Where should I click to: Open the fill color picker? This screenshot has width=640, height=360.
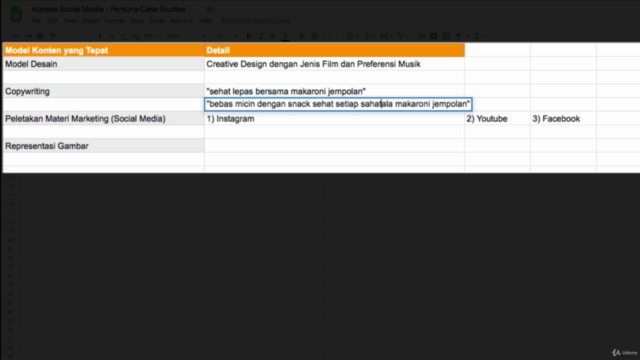tap(302, 36)
